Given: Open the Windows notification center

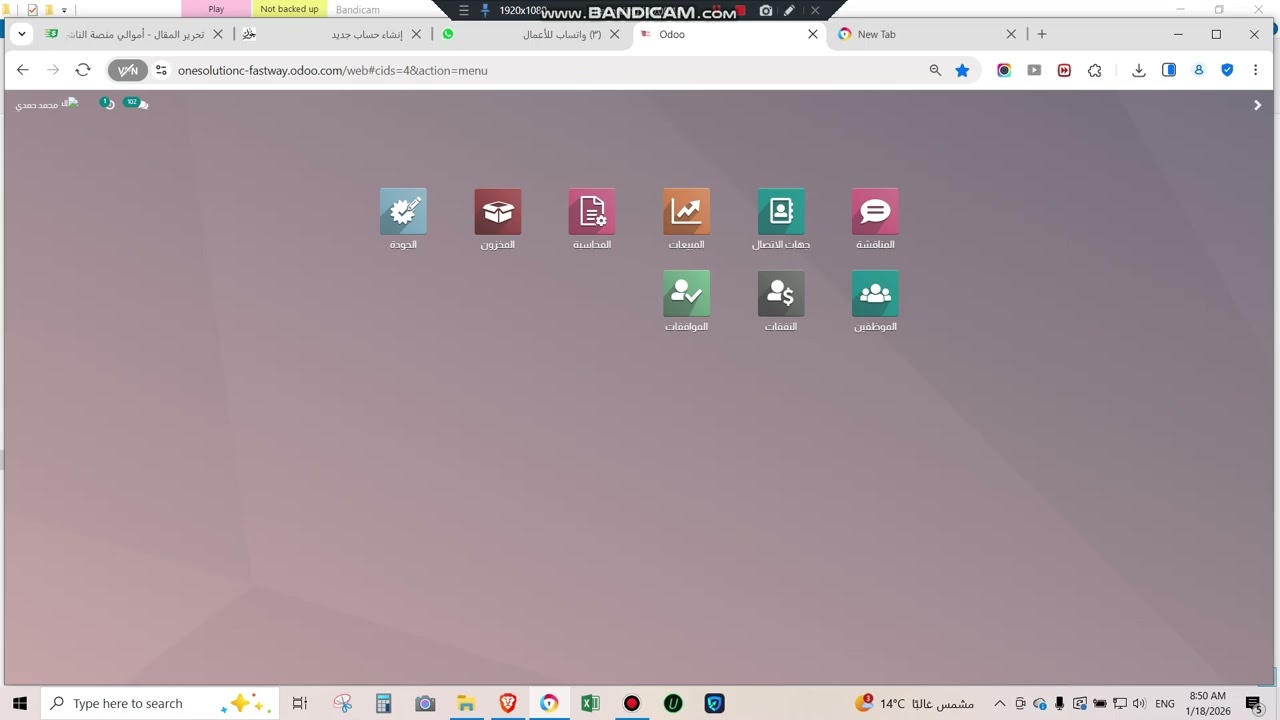Looking at the screenshot, I should (x=1254, y=703).
